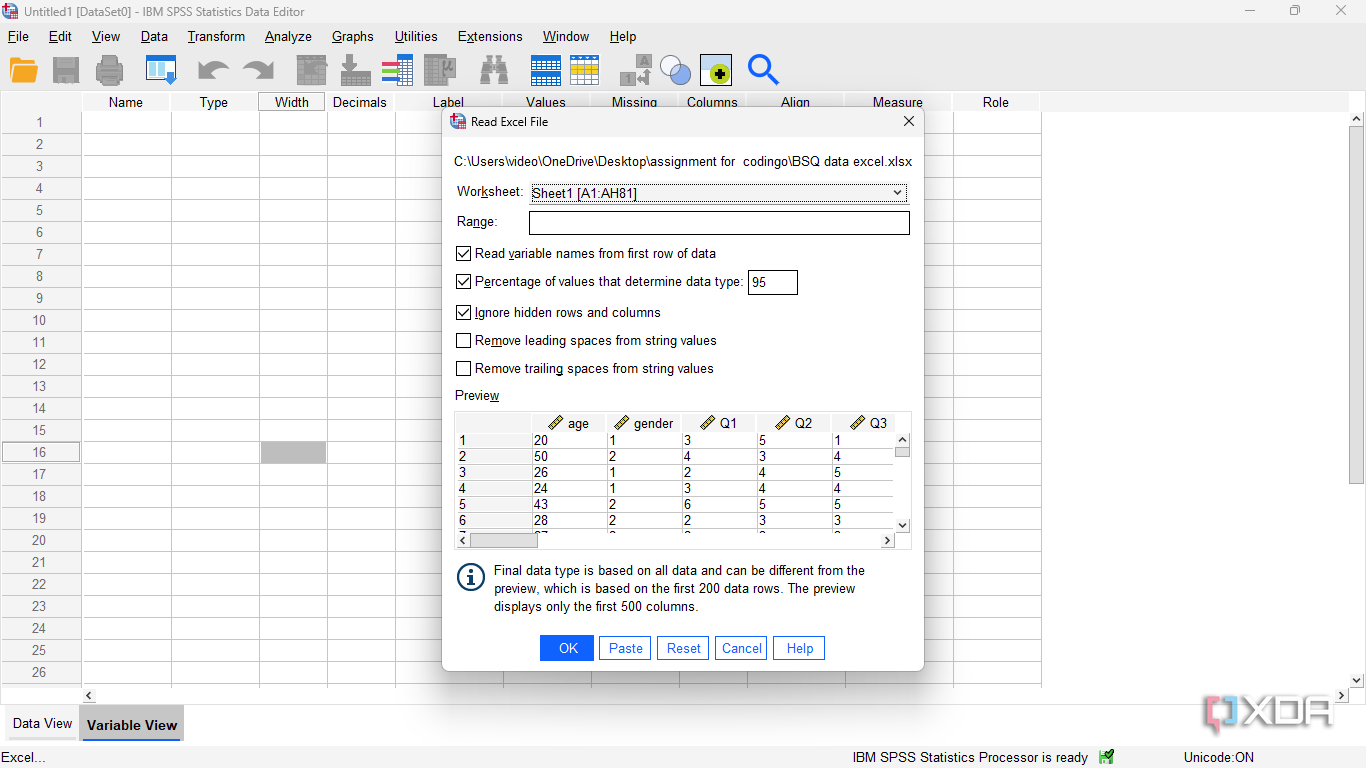Open the Transform menu
The height and width of the screenshot is (768, 1366).
(x=216, y=36)
